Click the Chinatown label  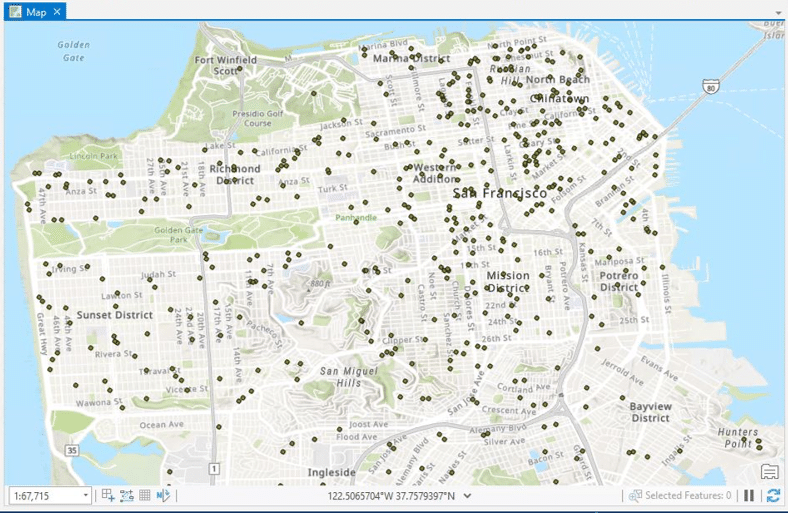point(559,98)
